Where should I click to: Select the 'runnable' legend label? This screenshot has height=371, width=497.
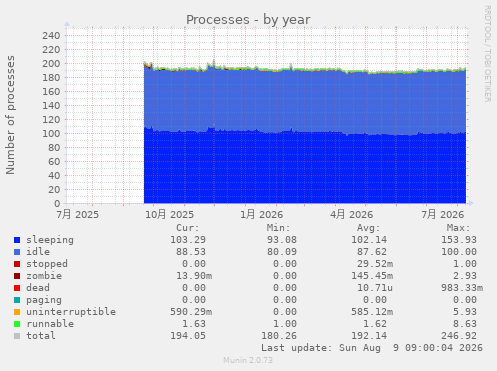point(50,324)
